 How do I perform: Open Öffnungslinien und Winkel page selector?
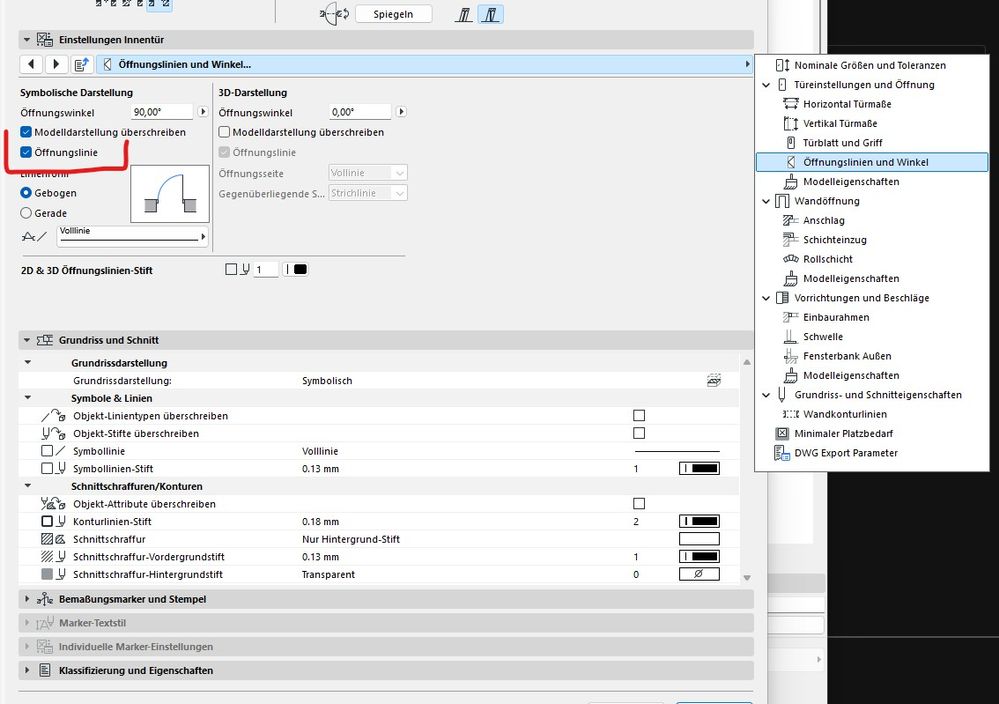click(424, 64)
